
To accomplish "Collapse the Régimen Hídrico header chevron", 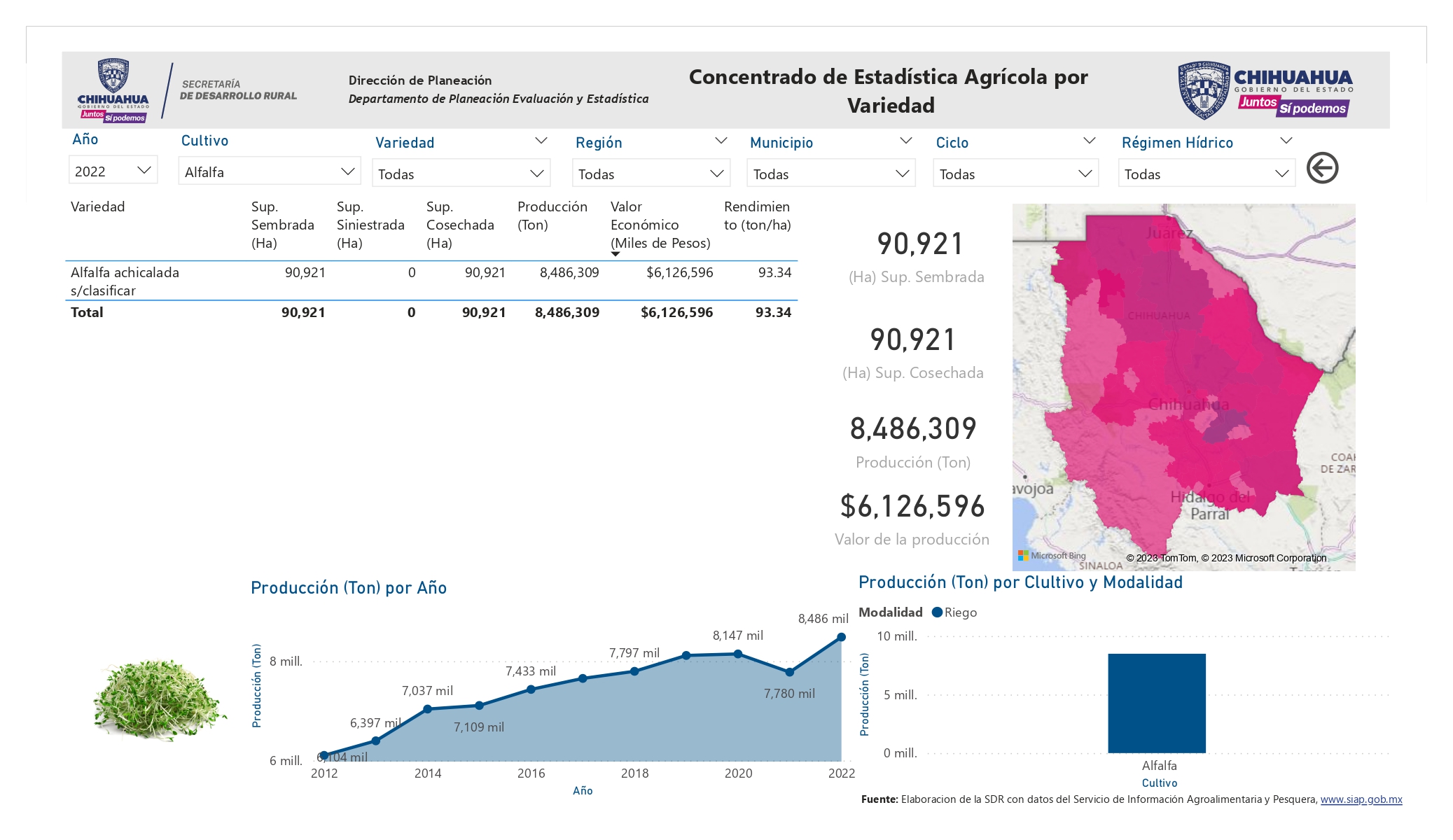I will click(x=1286, y=141).
